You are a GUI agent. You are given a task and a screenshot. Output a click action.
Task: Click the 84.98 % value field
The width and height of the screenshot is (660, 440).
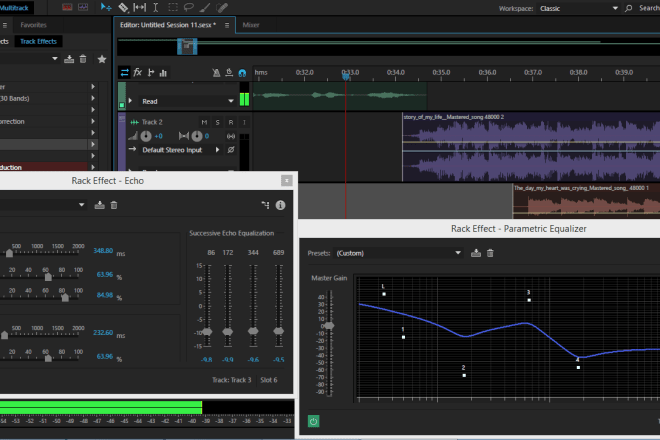coord(104,295)
